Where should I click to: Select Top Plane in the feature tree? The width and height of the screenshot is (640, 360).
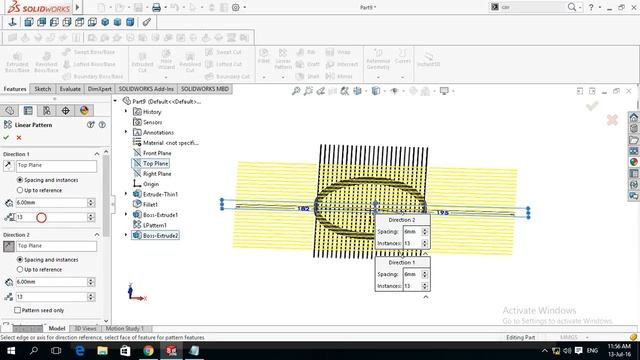coord(156,163)
